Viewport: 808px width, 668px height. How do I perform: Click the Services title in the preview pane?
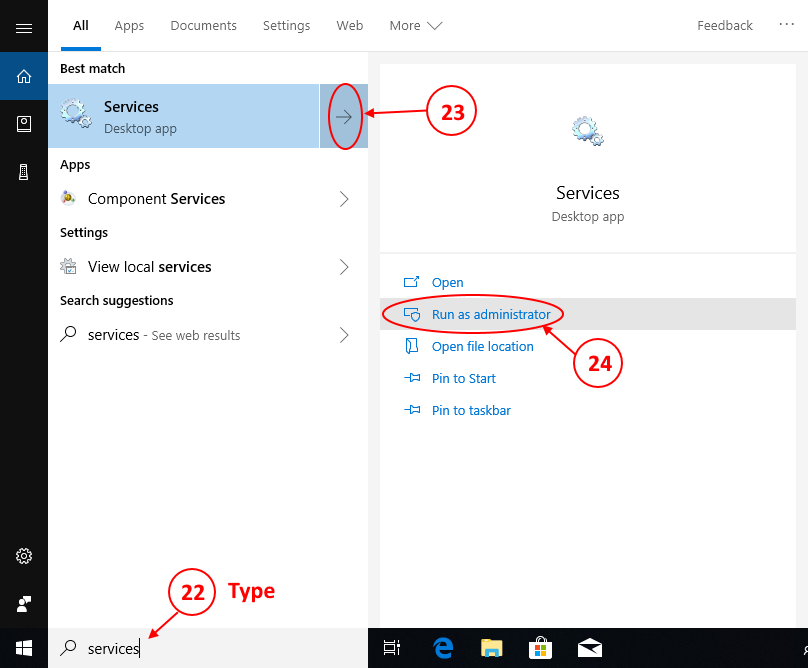588,193
